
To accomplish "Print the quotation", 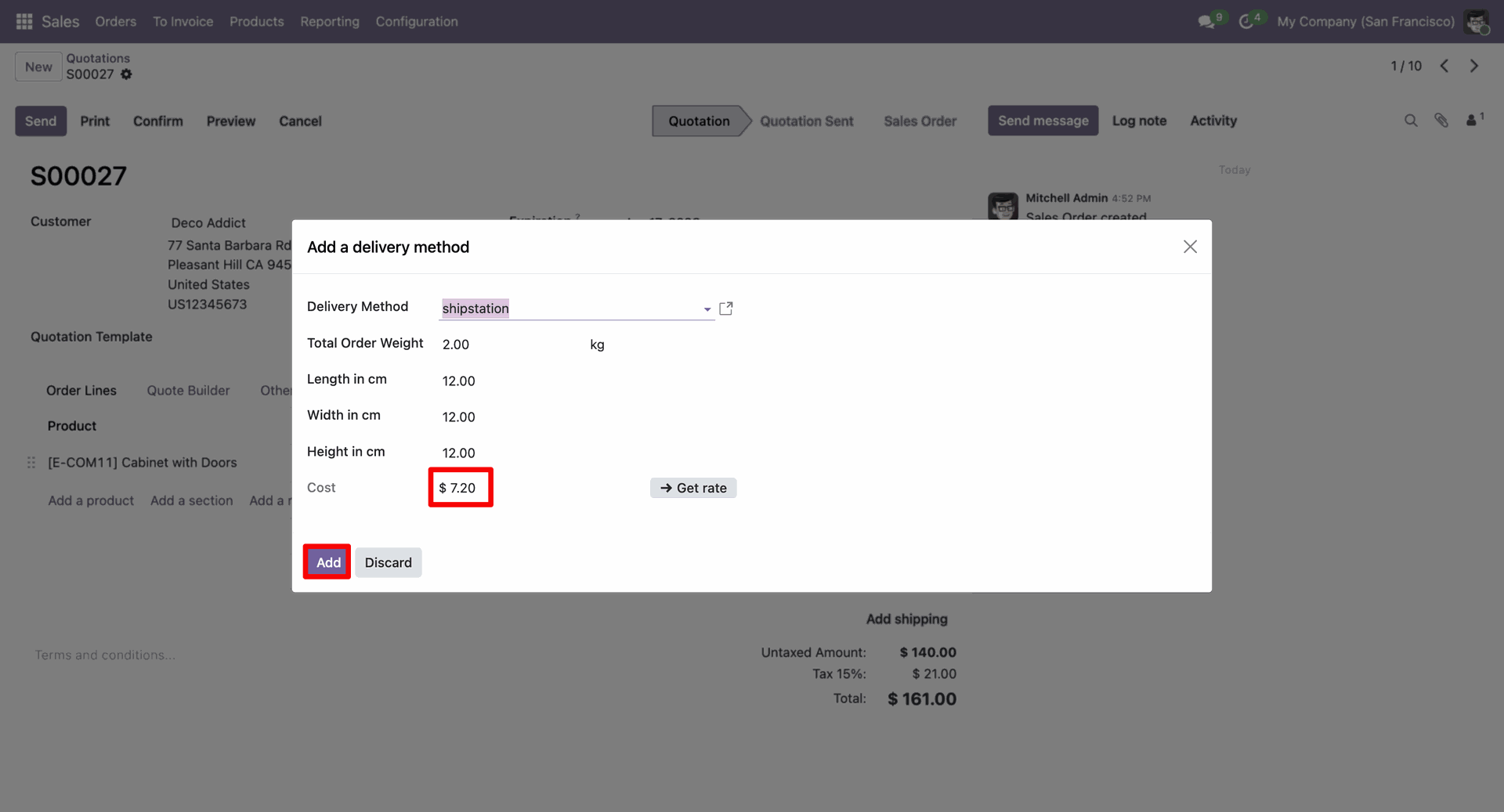I will point(95,121).
